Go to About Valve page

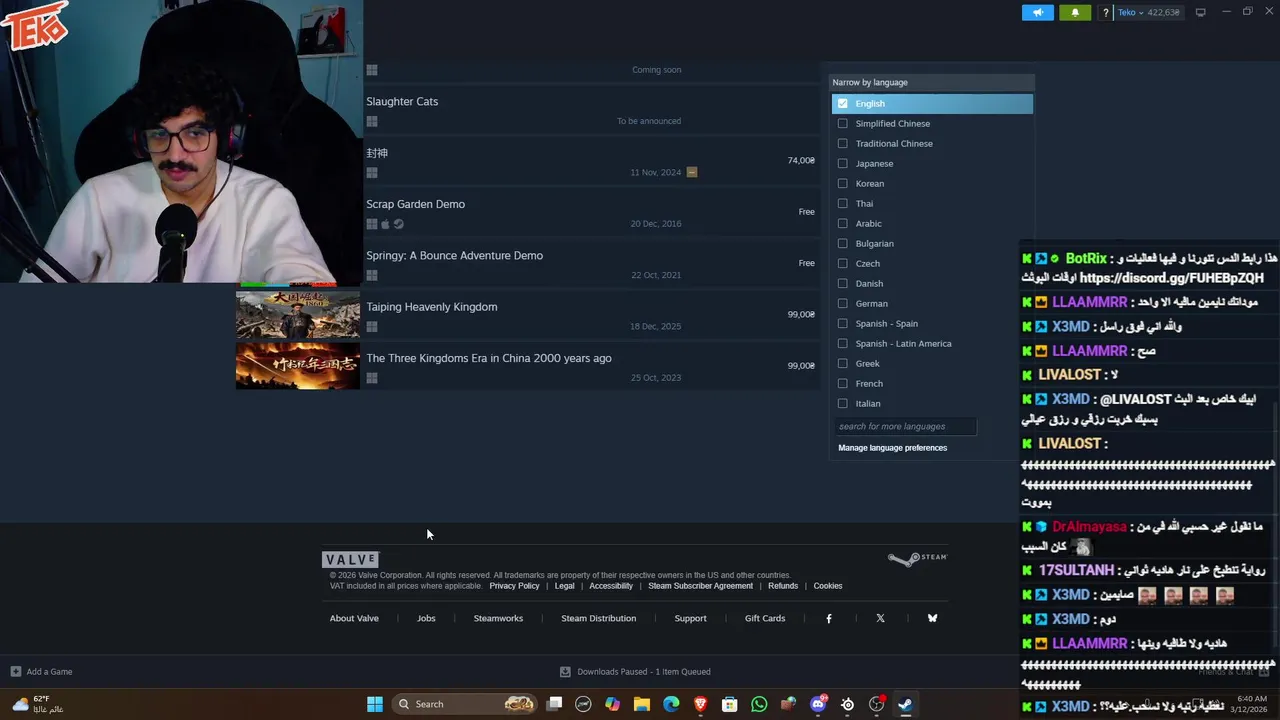(x=354, y=618)
